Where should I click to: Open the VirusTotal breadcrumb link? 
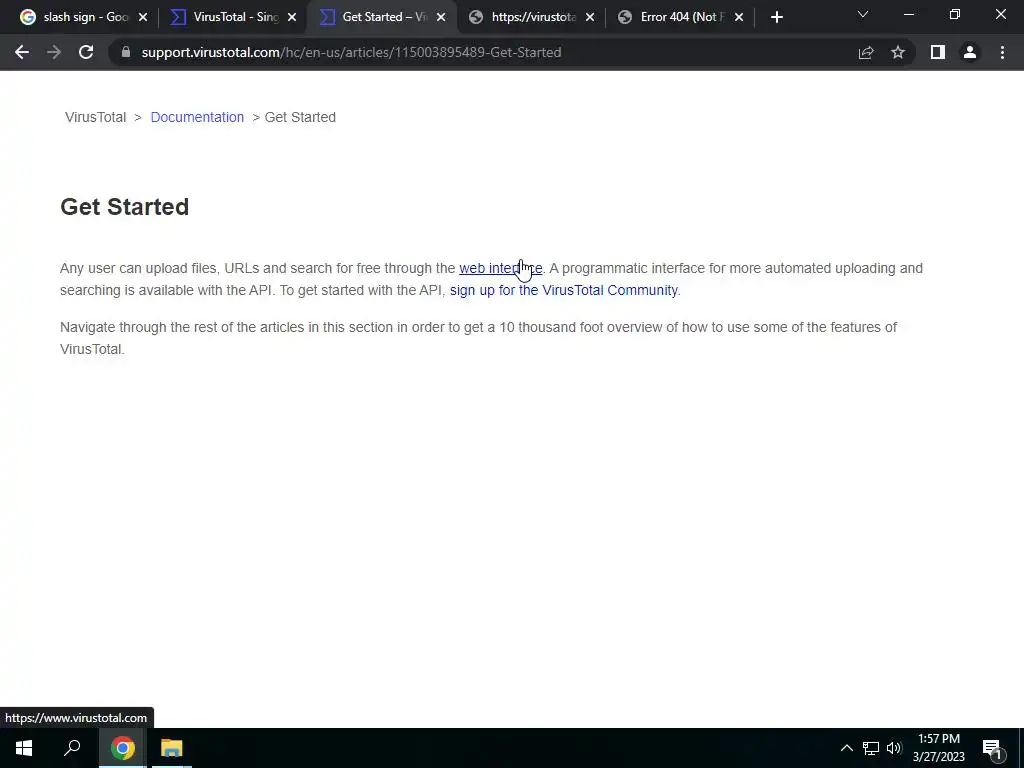click(x=95, y=118)
